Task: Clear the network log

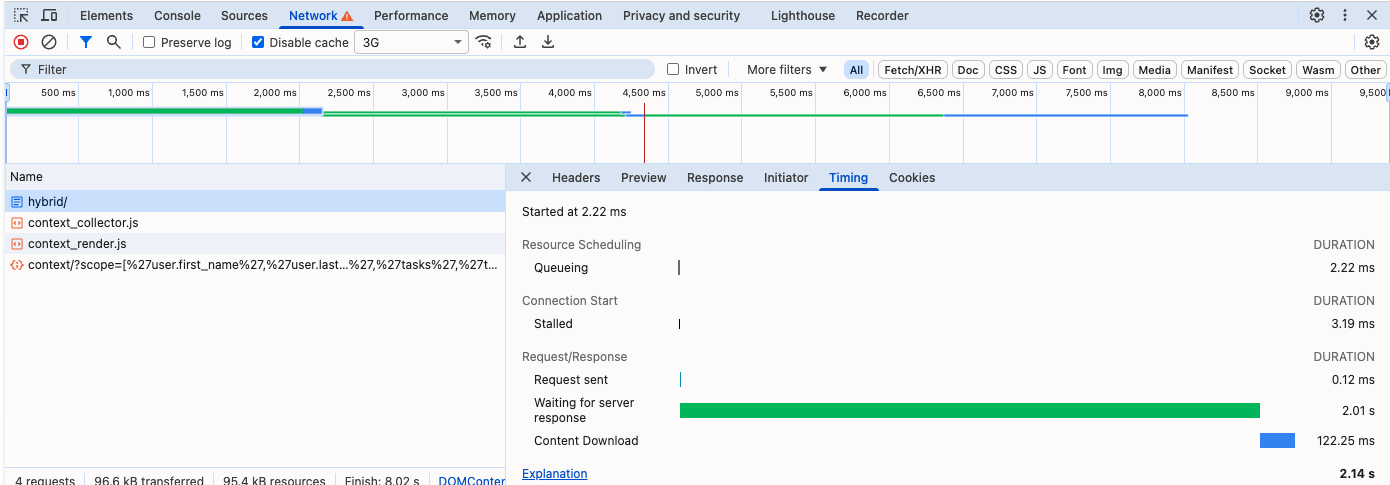Action: click(x=49, y=42)
